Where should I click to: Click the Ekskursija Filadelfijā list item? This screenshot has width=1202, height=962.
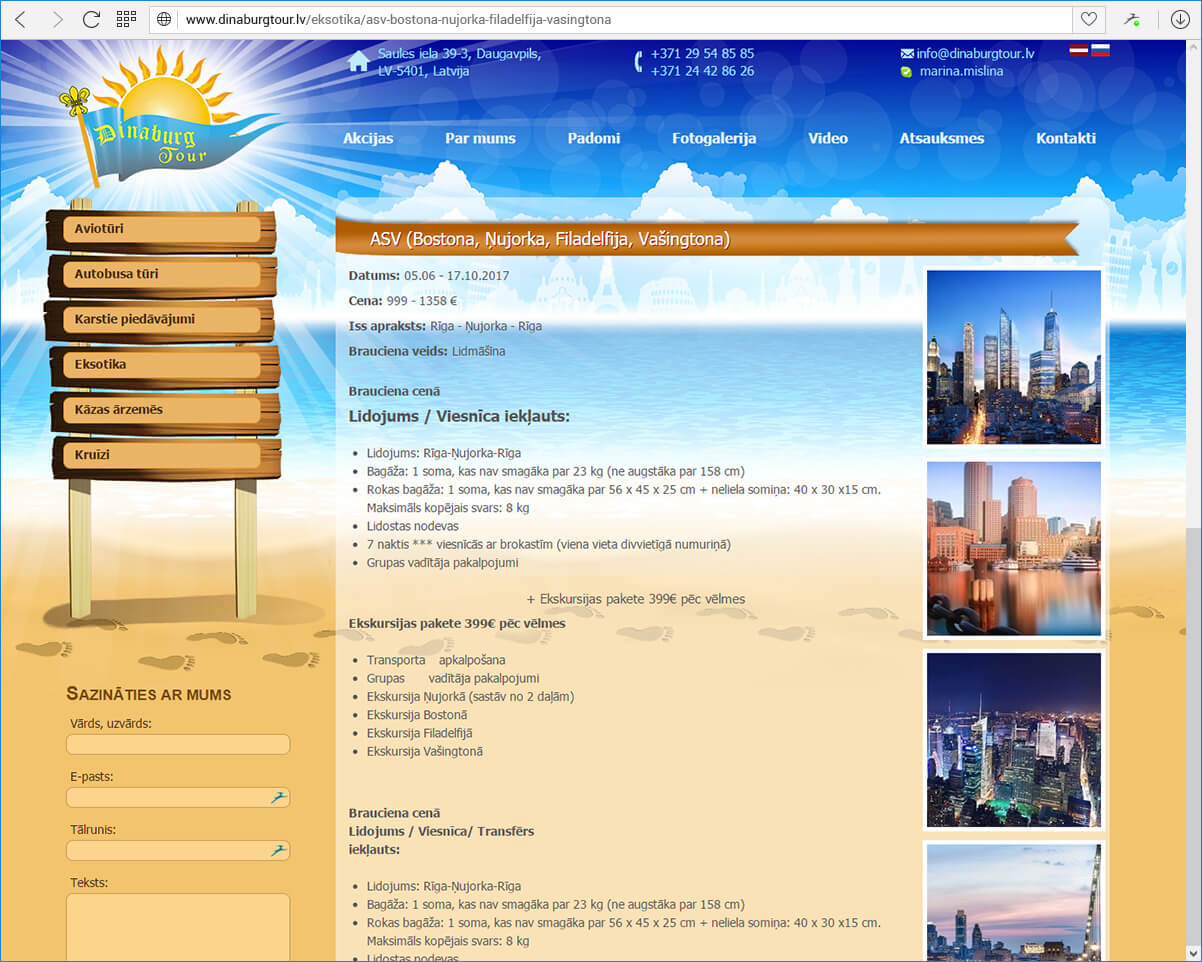pyautogui.click(x=419, y=733)
